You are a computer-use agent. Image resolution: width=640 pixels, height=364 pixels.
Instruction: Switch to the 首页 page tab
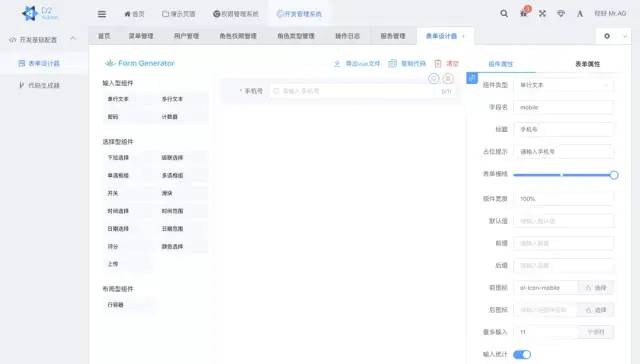click(104, 36)
